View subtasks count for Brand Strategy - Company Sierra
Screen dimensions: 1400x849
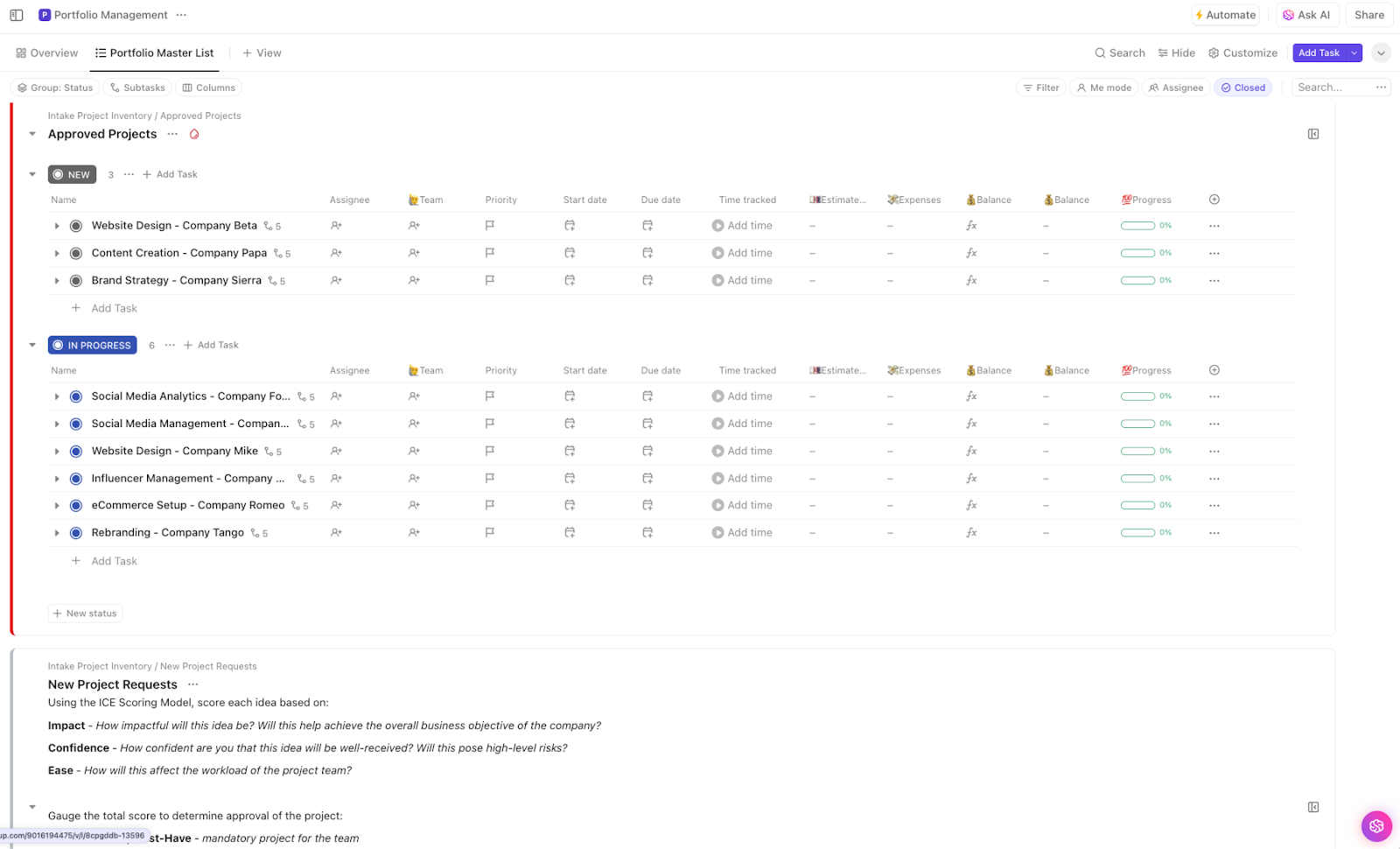[x=277, y=281]
